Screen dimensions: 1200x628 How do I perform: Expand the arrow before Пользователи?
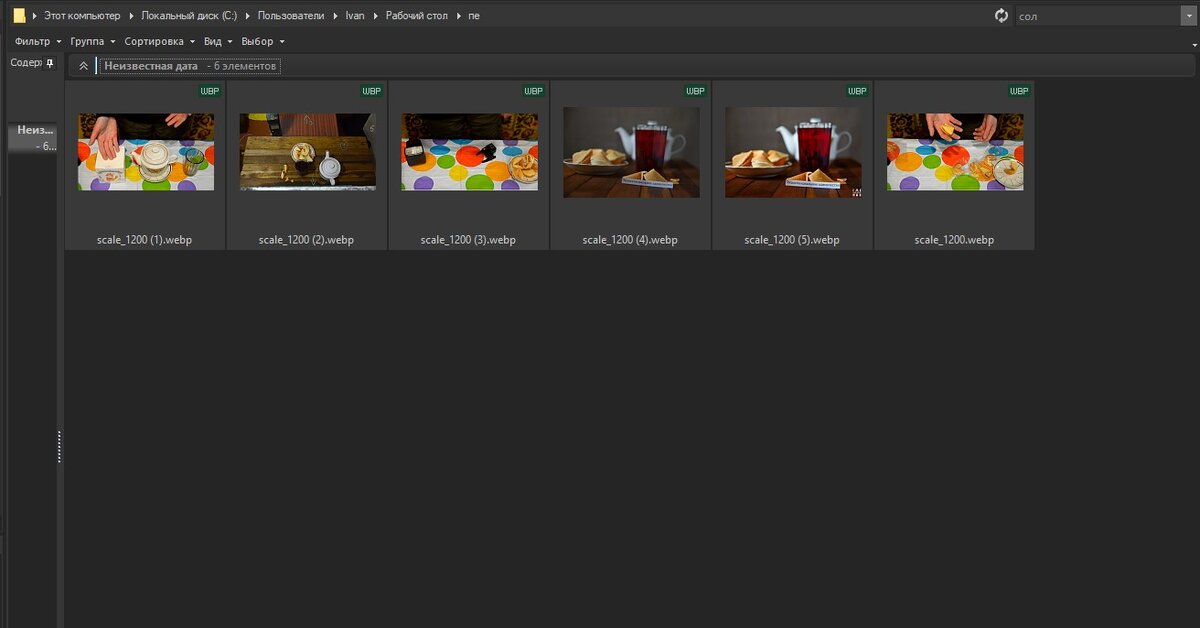click(x=249, y=16)
